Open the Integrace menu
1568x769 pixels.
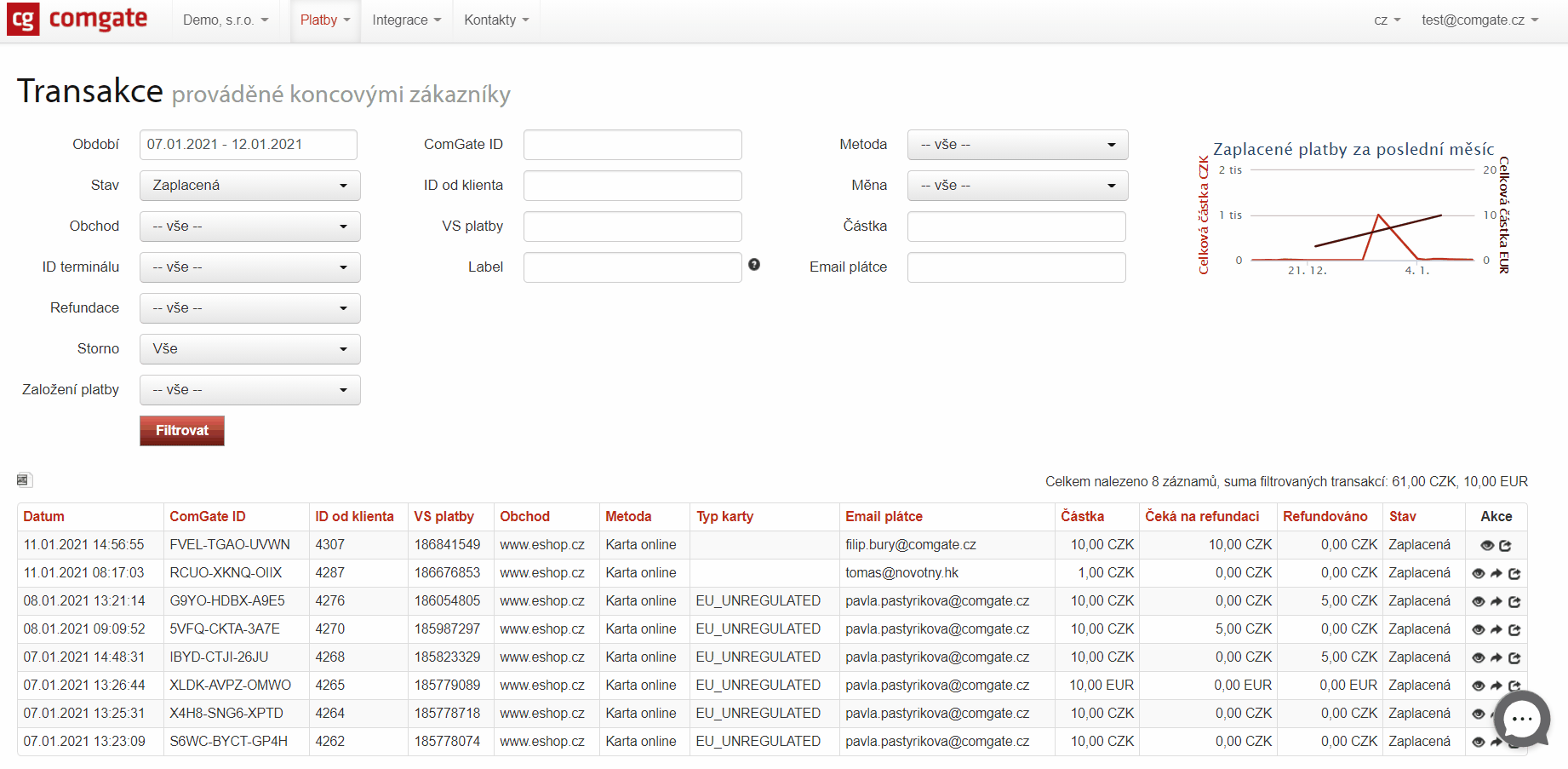(x=406, y=20)
